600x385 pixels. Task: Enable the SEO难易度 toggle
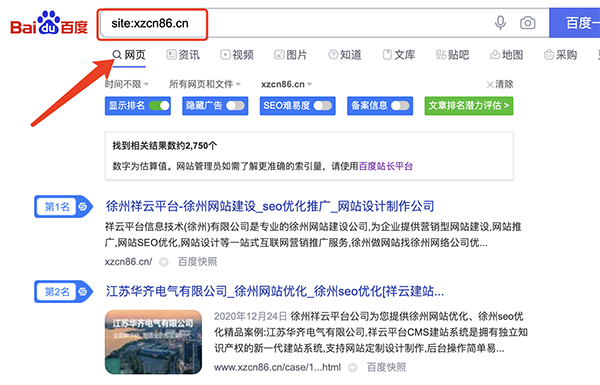pos(323,106)
